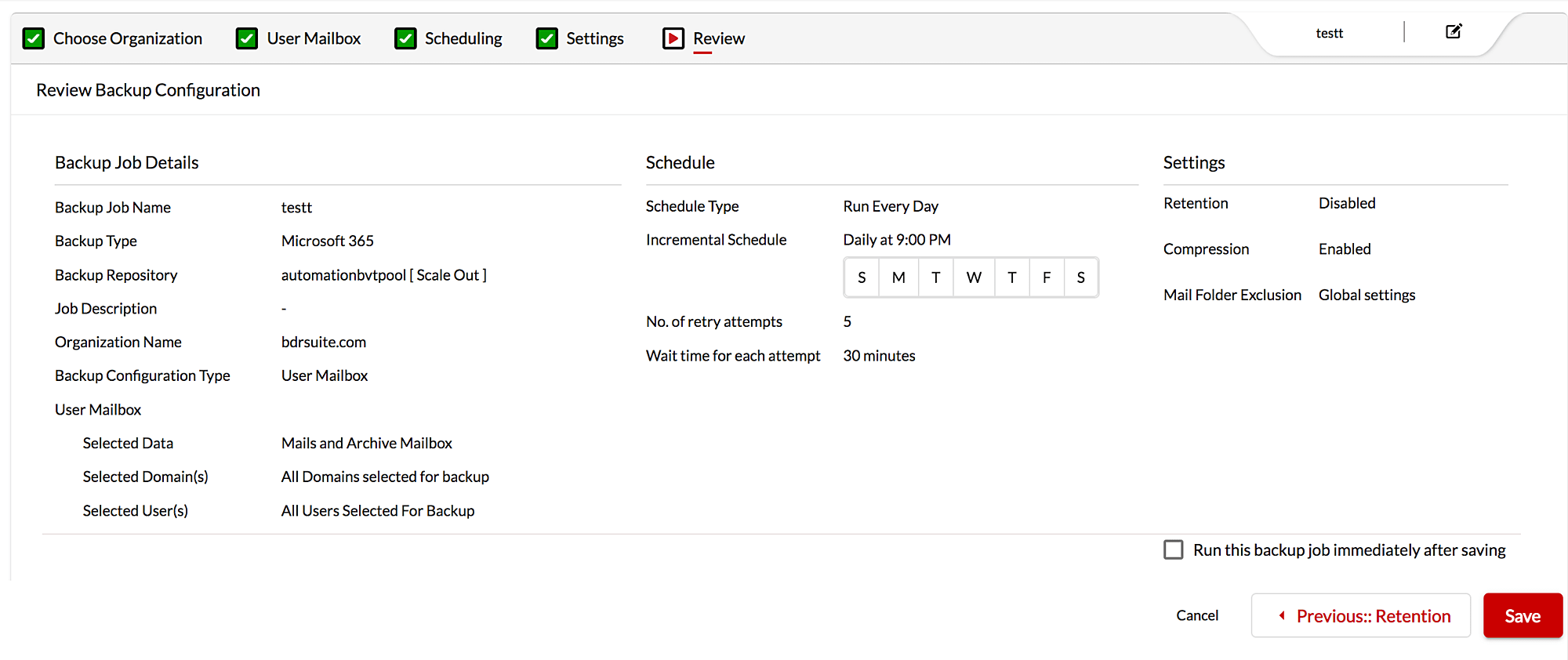The height and width of the screenshot is (660, 1568).
Task: Click the Settings step green check icon
Action: pyautogui.click(x=547, y=38)
